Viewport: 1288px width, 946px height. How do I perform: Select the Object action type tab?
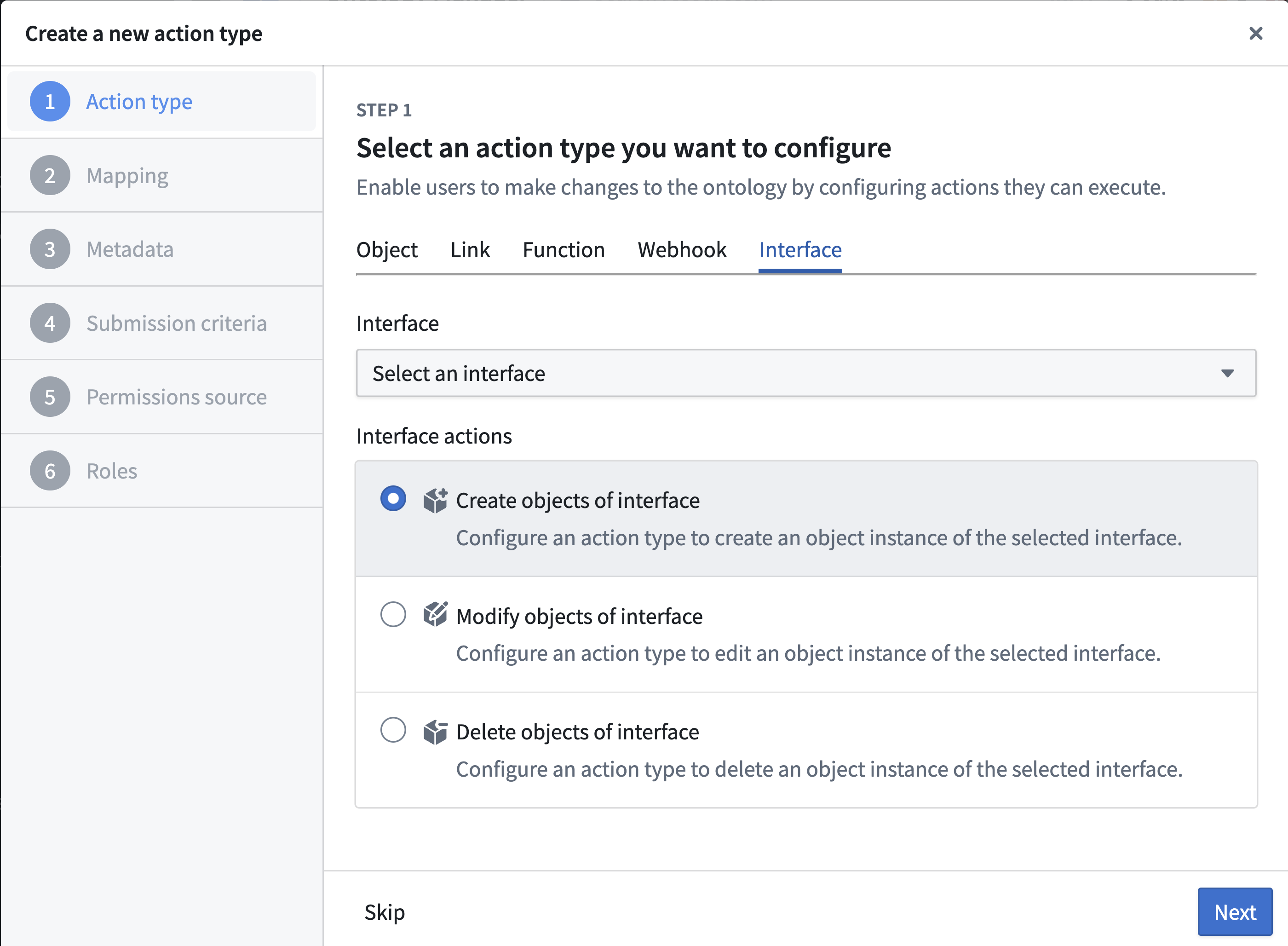[387, 250]
